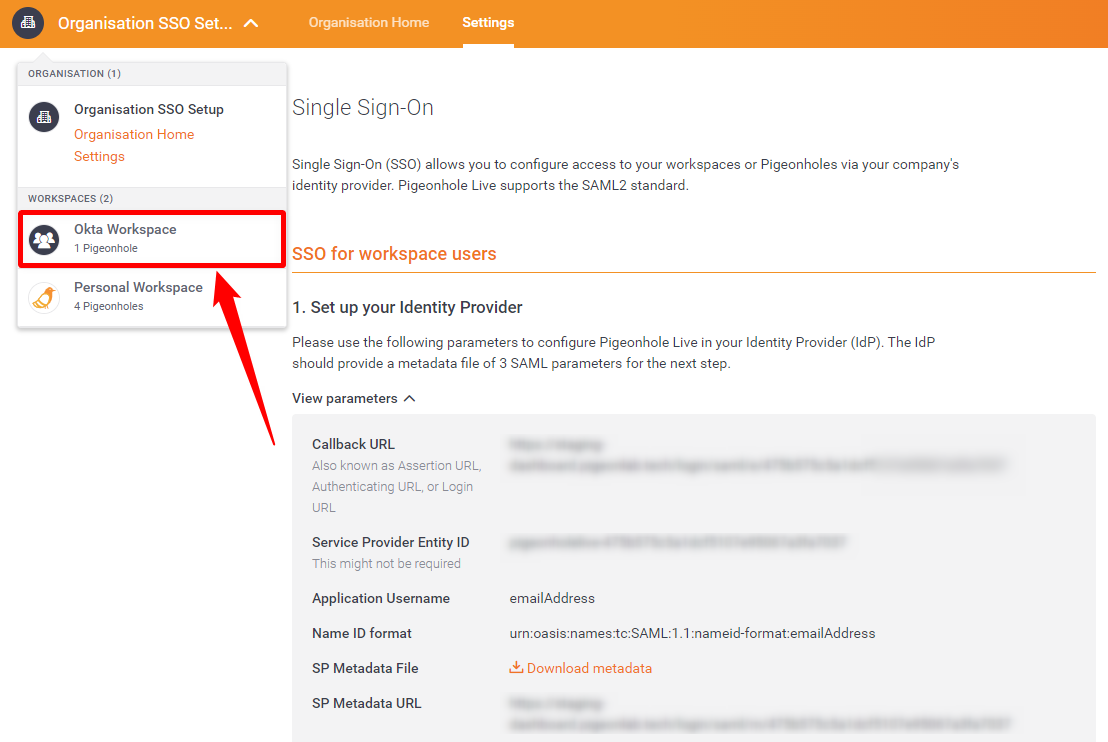Click the organisation building icon in header
The height and width of the screenshot is (742, 1108).
28,23
